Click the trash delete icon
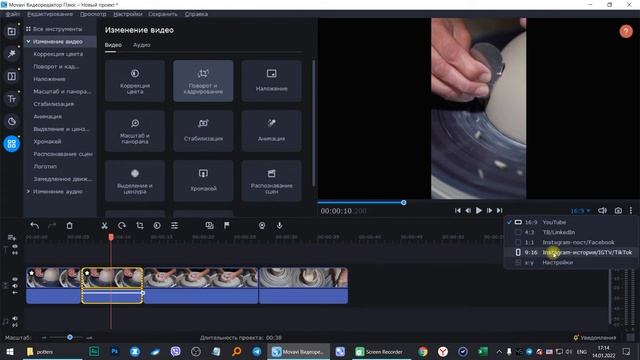The image size is (640, 360). pos(69,225)
